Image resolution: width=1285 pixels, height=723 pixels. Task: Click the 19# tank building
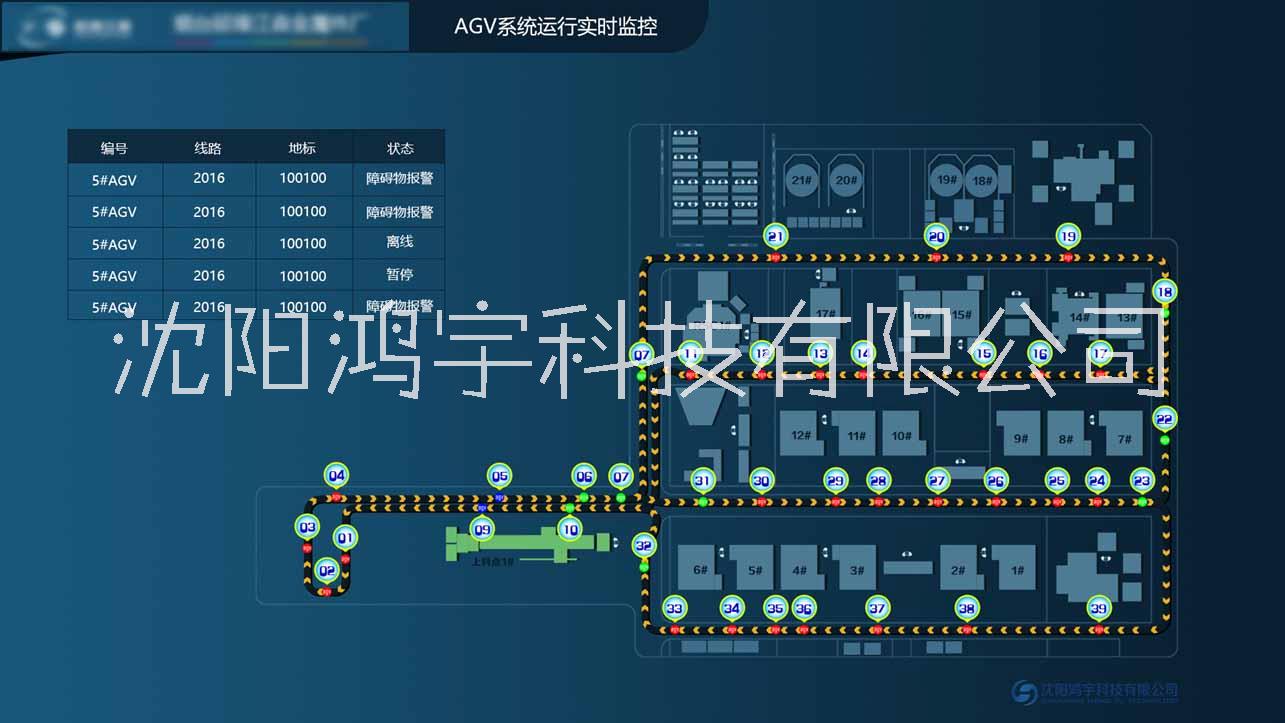click(946, 179)
